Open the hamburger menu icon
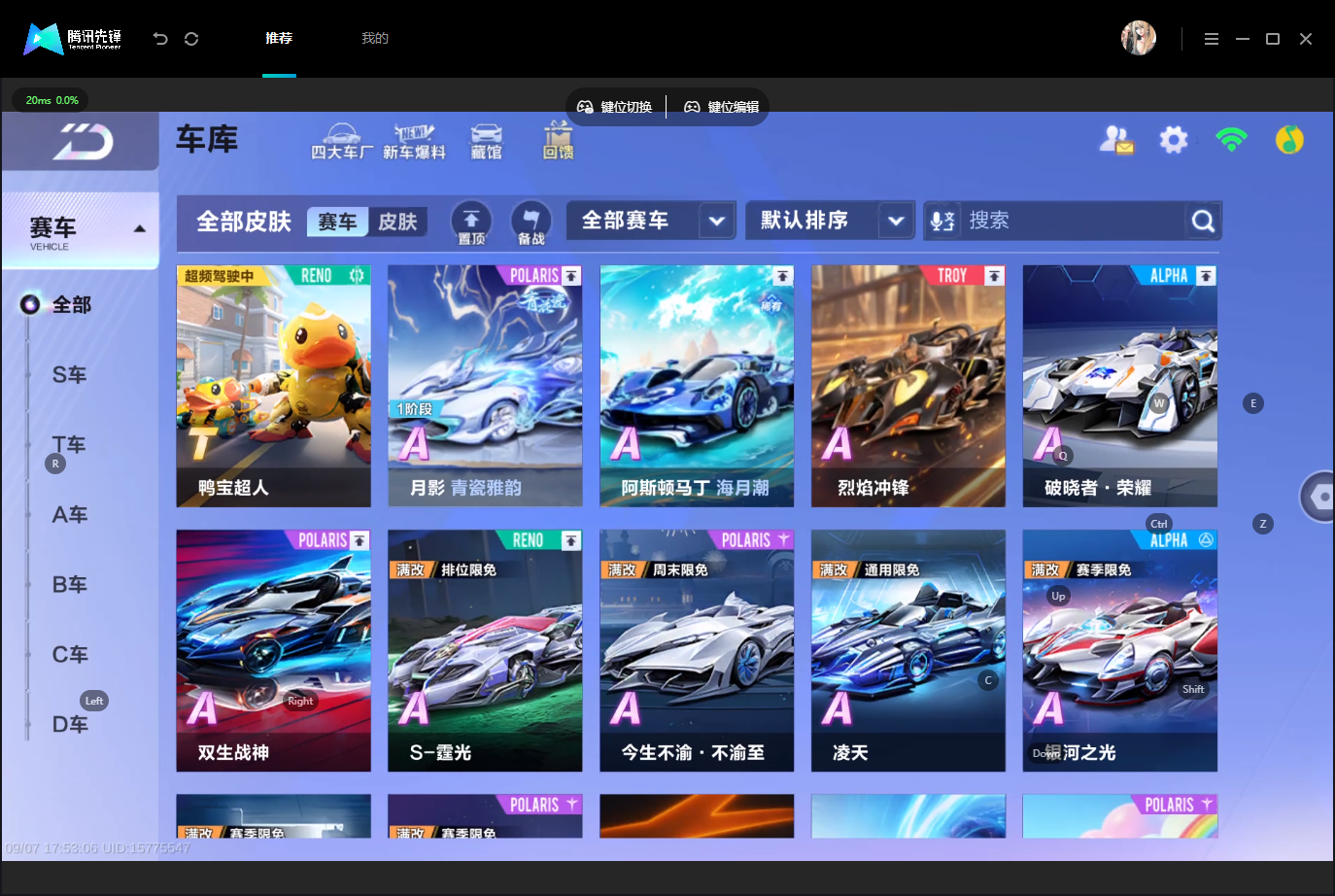The image size is (1335, 896). [x=1212, y=39]
